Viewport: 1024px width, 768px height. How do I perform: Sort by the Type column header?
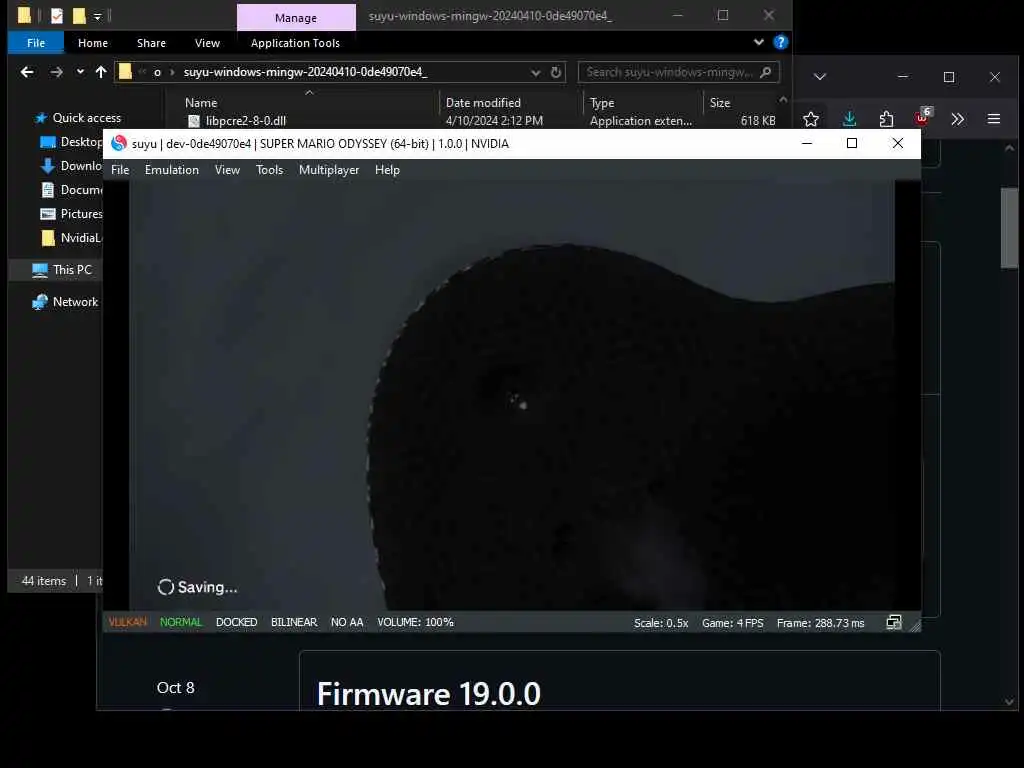(602, 103)
